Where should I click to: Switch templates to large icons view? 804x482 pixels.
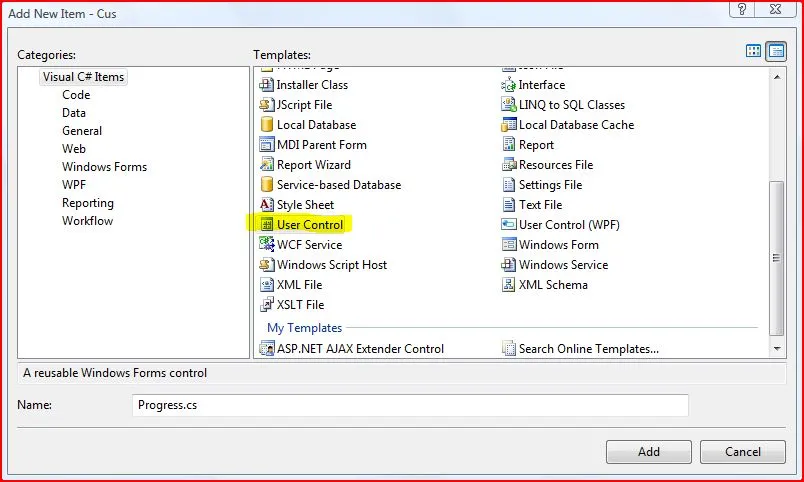pyautogui.click(x=753, y=51)
